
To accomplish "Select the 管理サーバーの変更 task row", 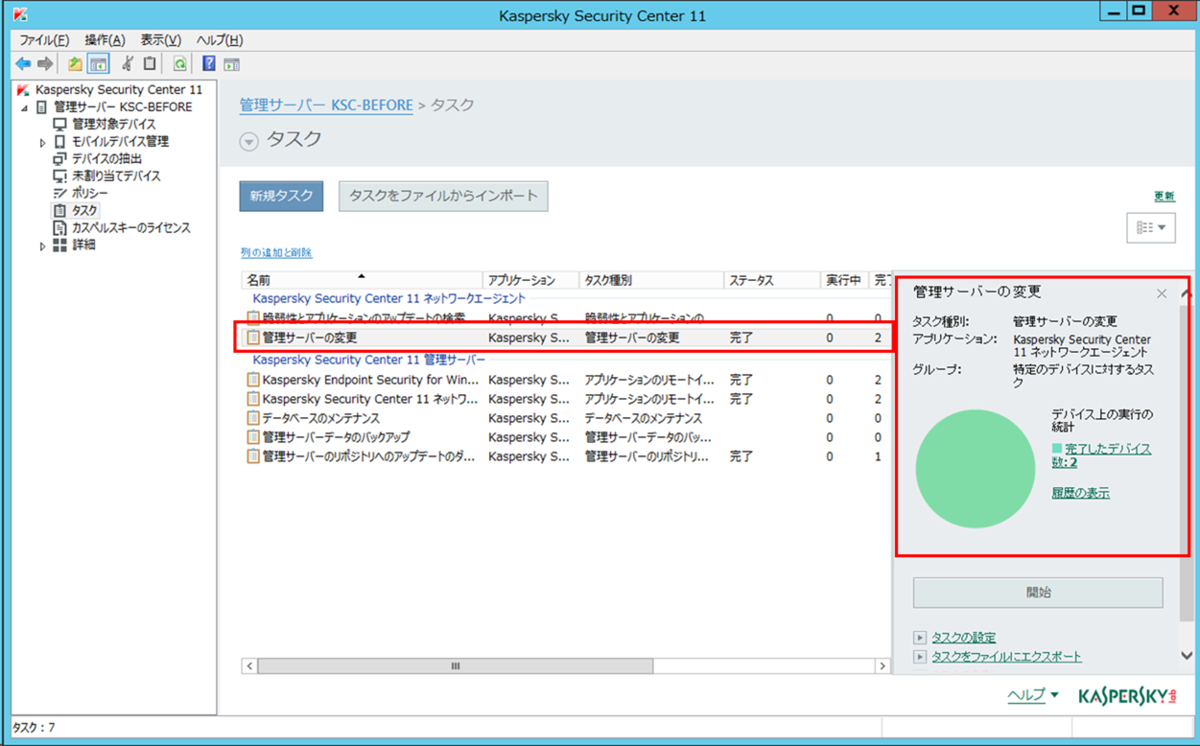I will (x=564, y=337).
